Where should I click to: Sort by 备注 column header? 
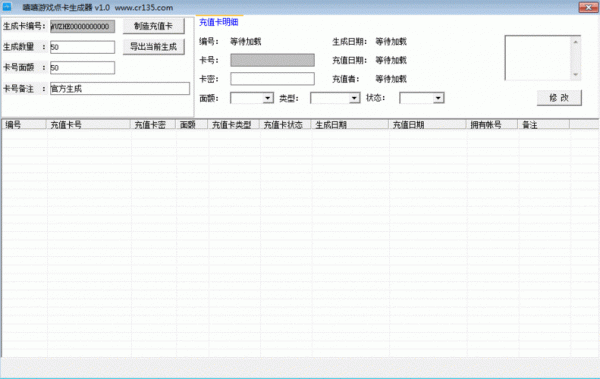(544, 125)
